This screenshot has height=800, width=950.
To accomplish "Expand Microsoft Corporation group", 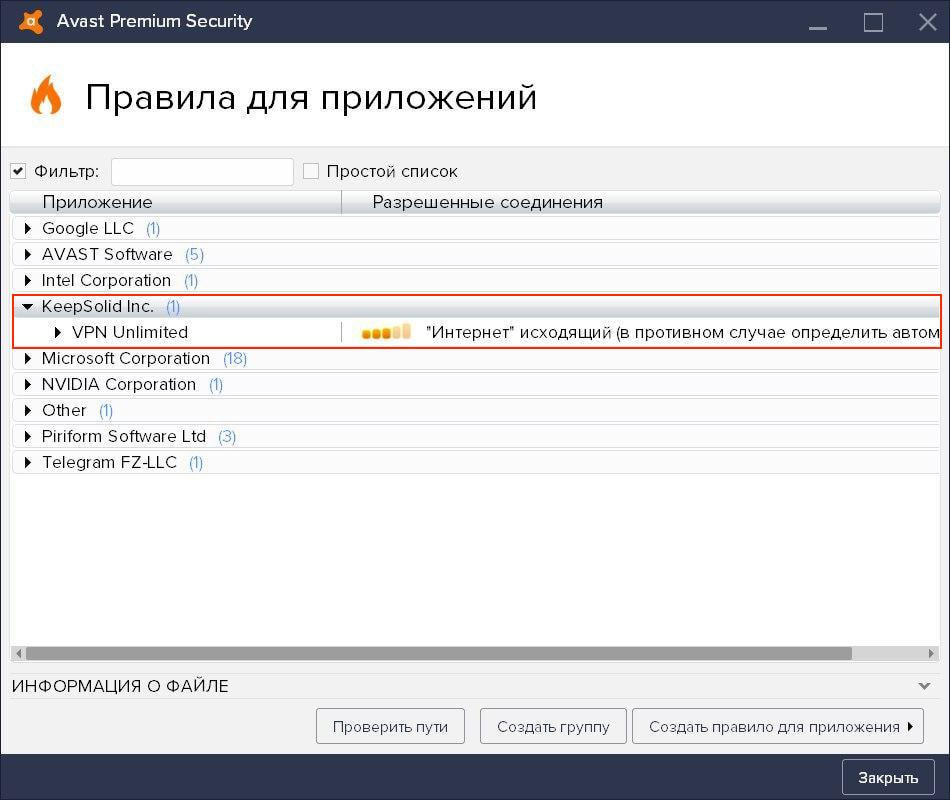I will [x=28, y=359].
